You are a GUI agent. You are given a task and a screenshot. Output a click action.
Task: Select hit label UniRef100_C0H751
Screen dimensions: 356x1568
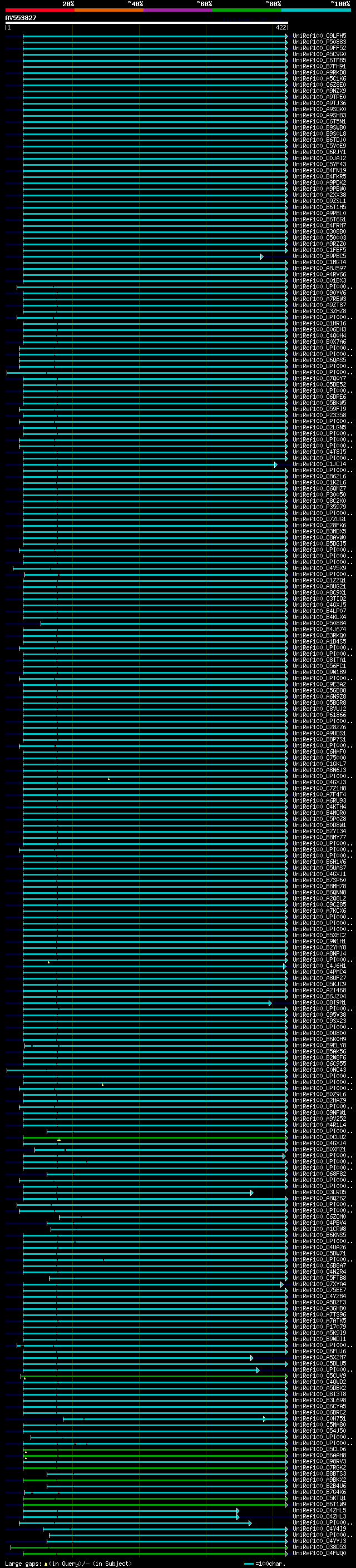click(x=319, y=1419)
